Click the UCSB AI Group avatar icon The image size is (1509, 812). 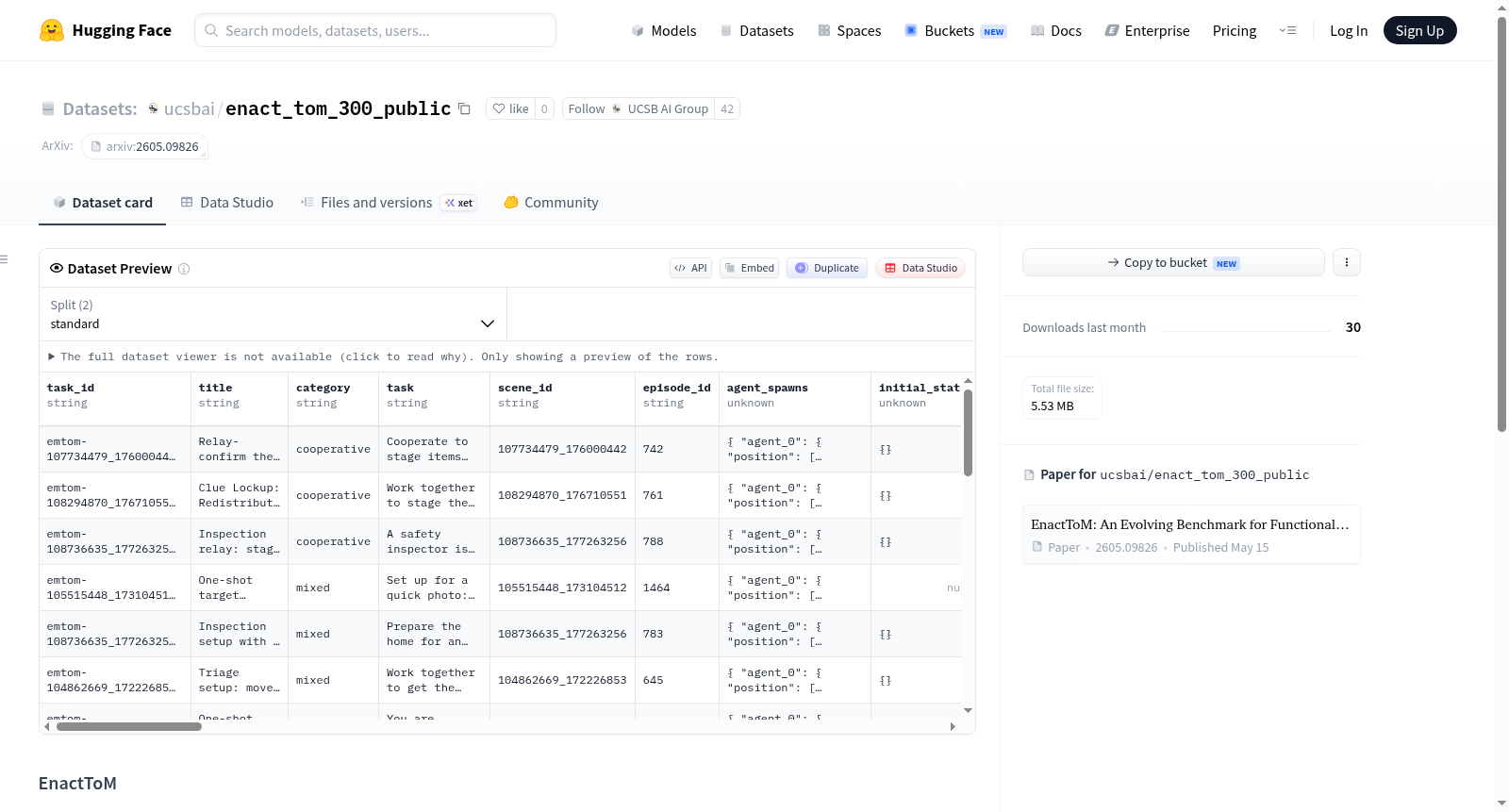tap(617, 108)
